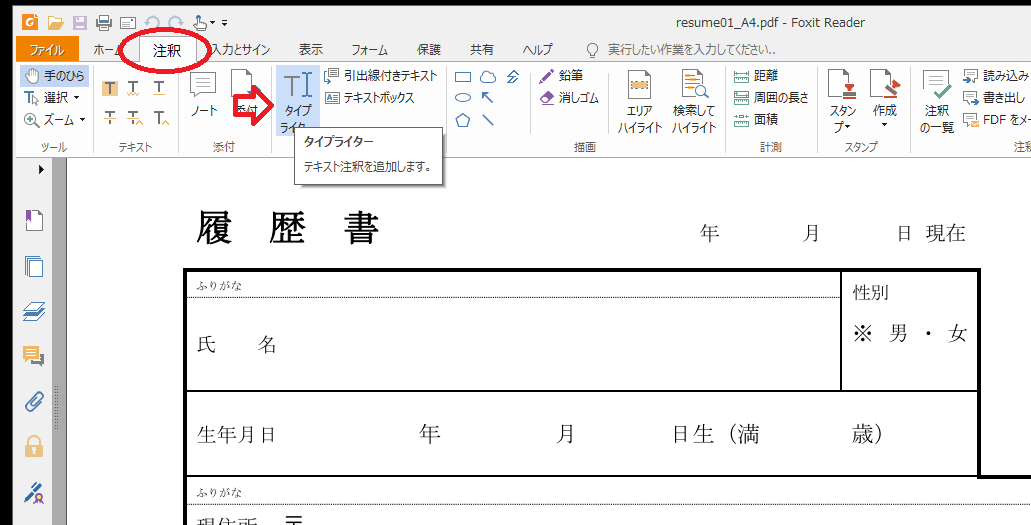Select the Replace text markup tool

pyautogui.click(x=134, y=118)
